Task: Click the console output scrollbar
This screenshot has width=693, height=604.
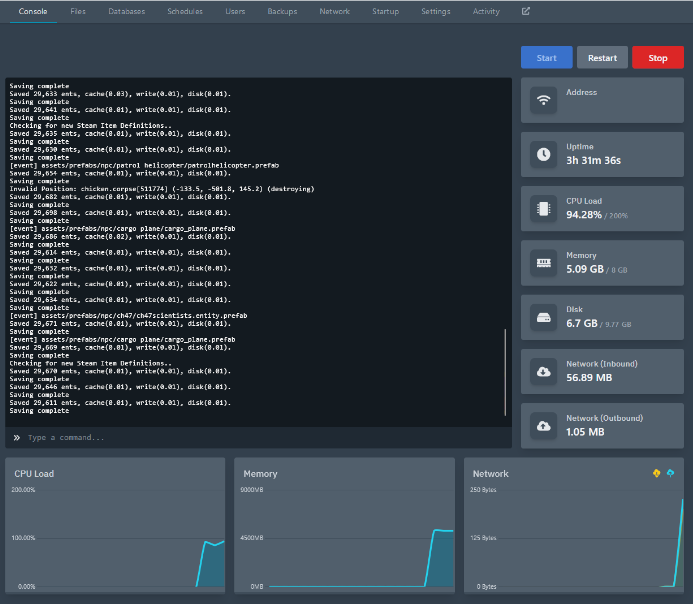Action: pyautogui.click(x=505, y=372)
